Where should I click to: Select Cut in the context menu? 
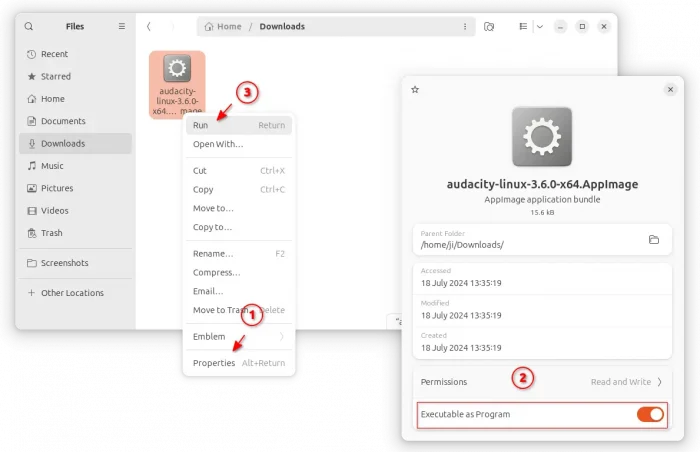tap(239, 171)
